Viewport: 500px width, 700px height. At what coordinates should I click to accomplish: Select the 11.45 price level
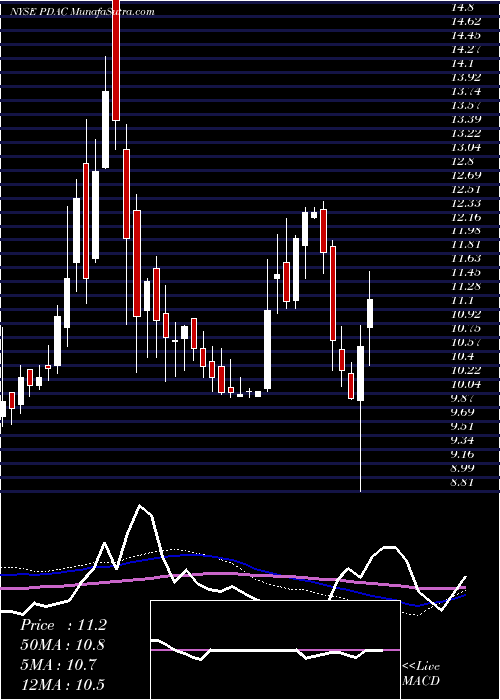coord(466,272)
